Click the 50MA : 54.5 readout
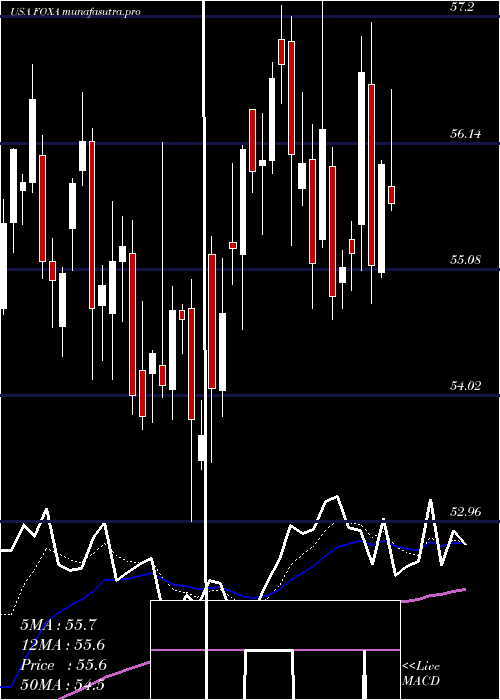 click(x=62, y=685)
